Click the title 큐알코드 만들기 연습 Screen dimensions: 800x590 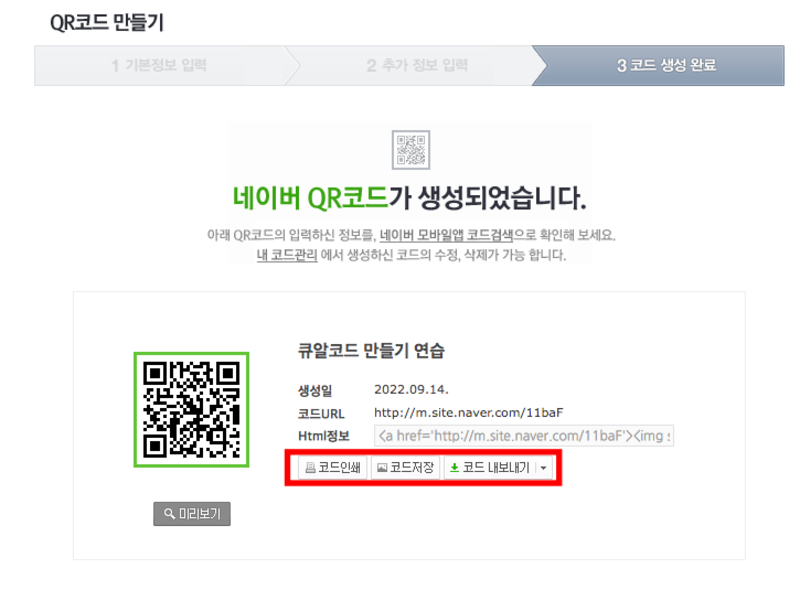pyautogui.click(x=371, y=351)
